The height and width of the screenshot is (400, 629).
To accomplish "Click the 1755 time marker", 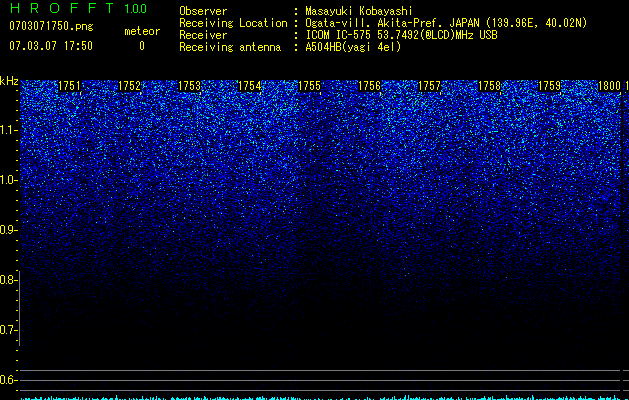I will point(309,86).
